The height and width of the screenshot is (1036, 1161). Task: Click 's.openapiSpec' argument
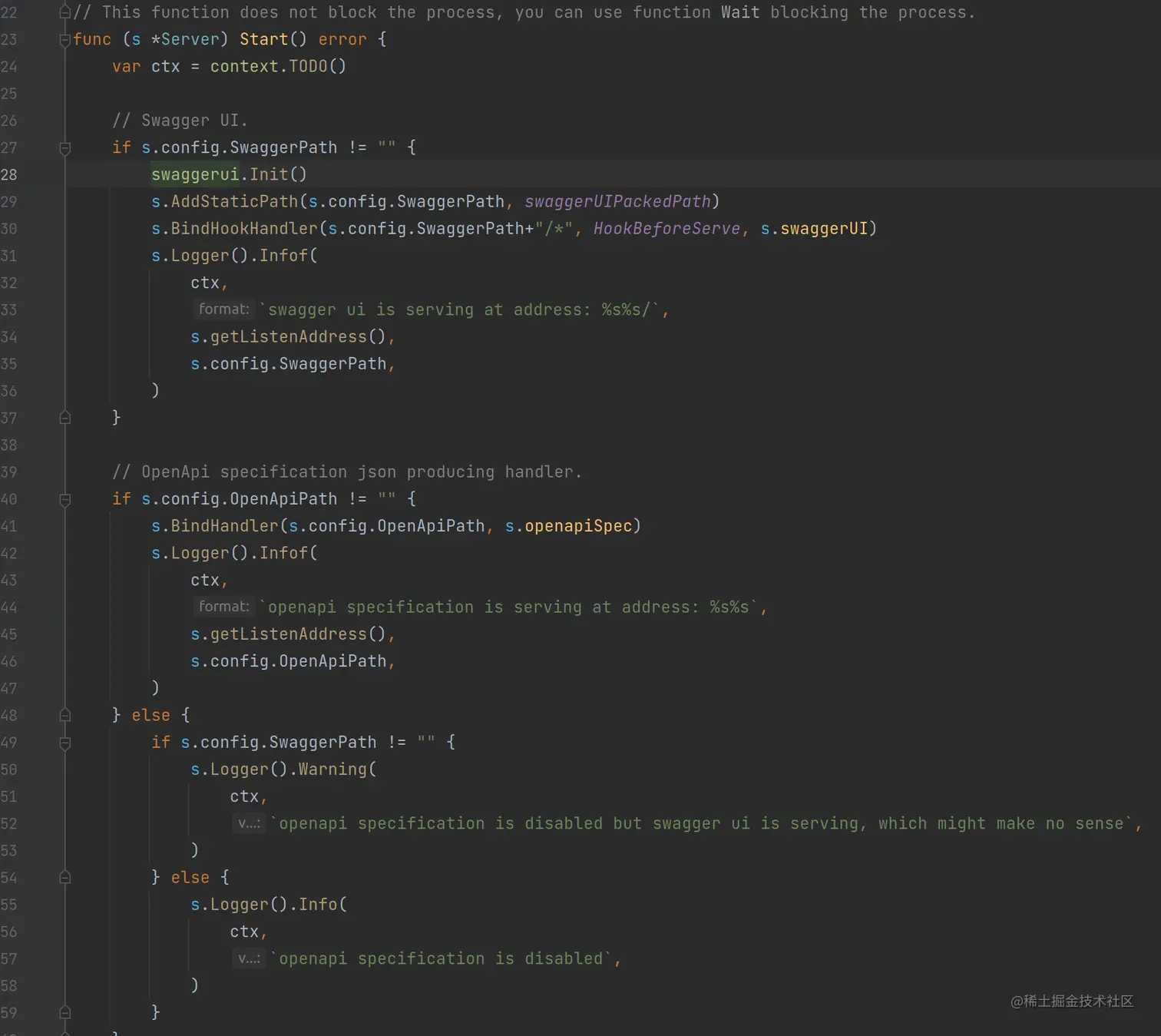coord(568,526)
